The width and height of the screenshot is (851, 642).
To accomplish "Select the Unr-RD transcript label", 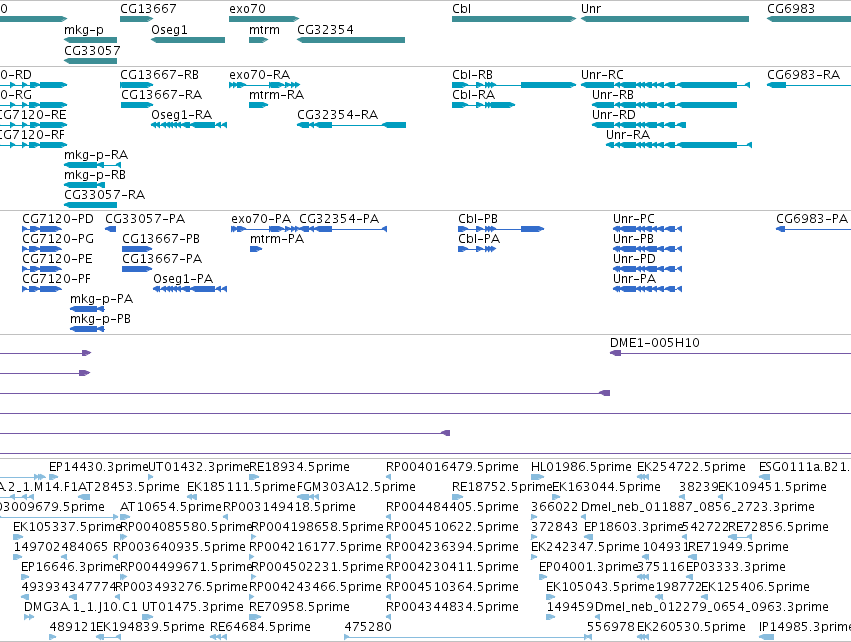I will click(x=613, y=115).
